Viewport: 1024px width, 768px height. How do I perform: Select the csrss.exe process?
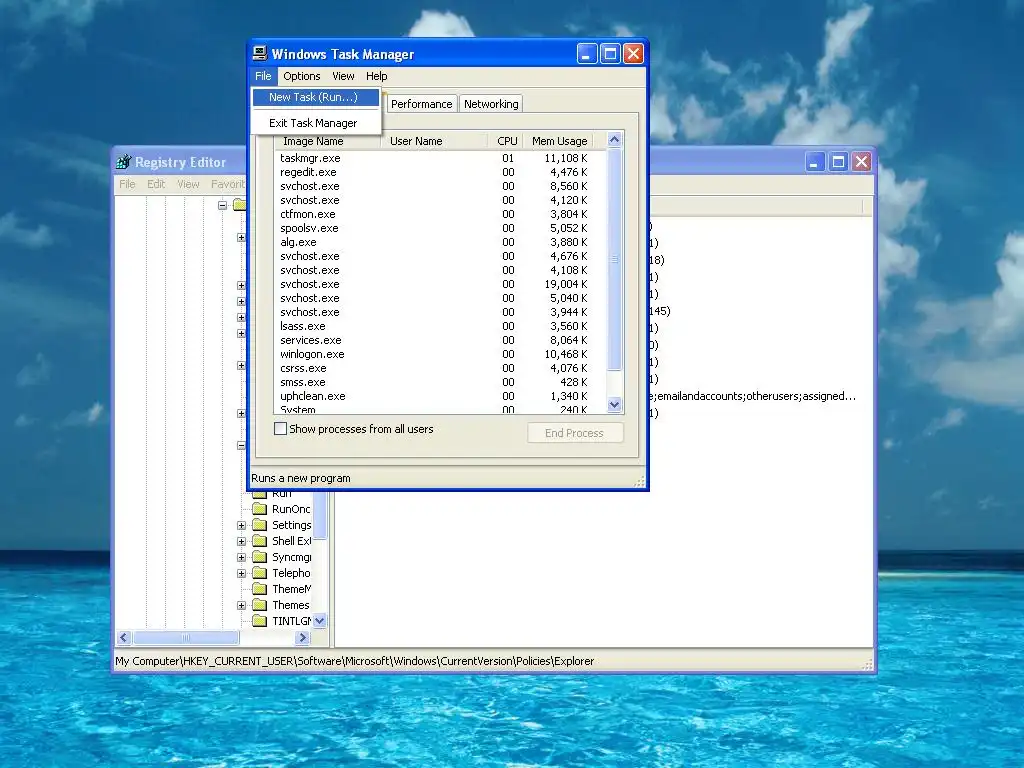point(303,368)
